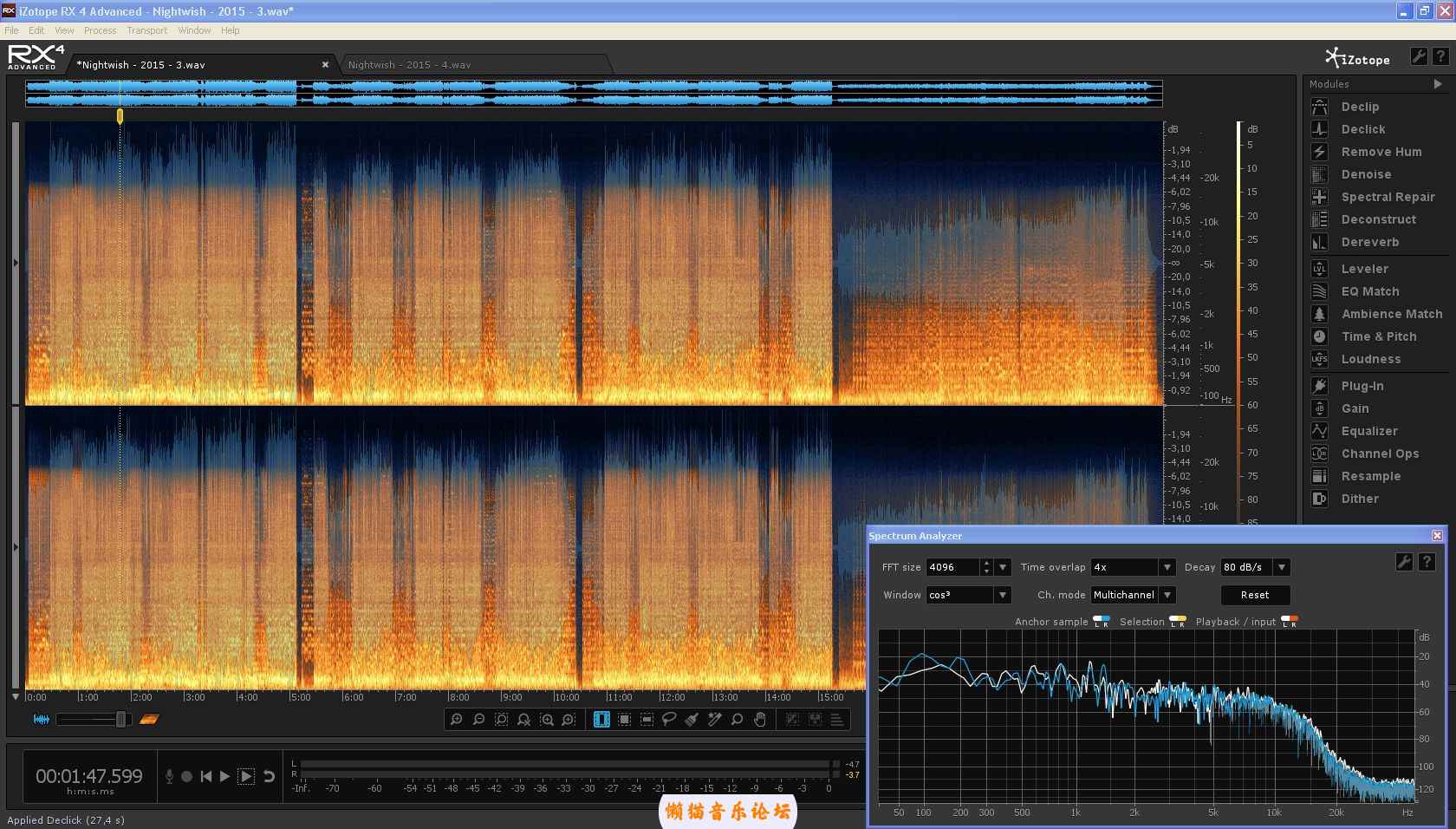This screenshot has height=829, width=1456.
Task: Click the yellow playhead marker
Action: pos(120,115)
